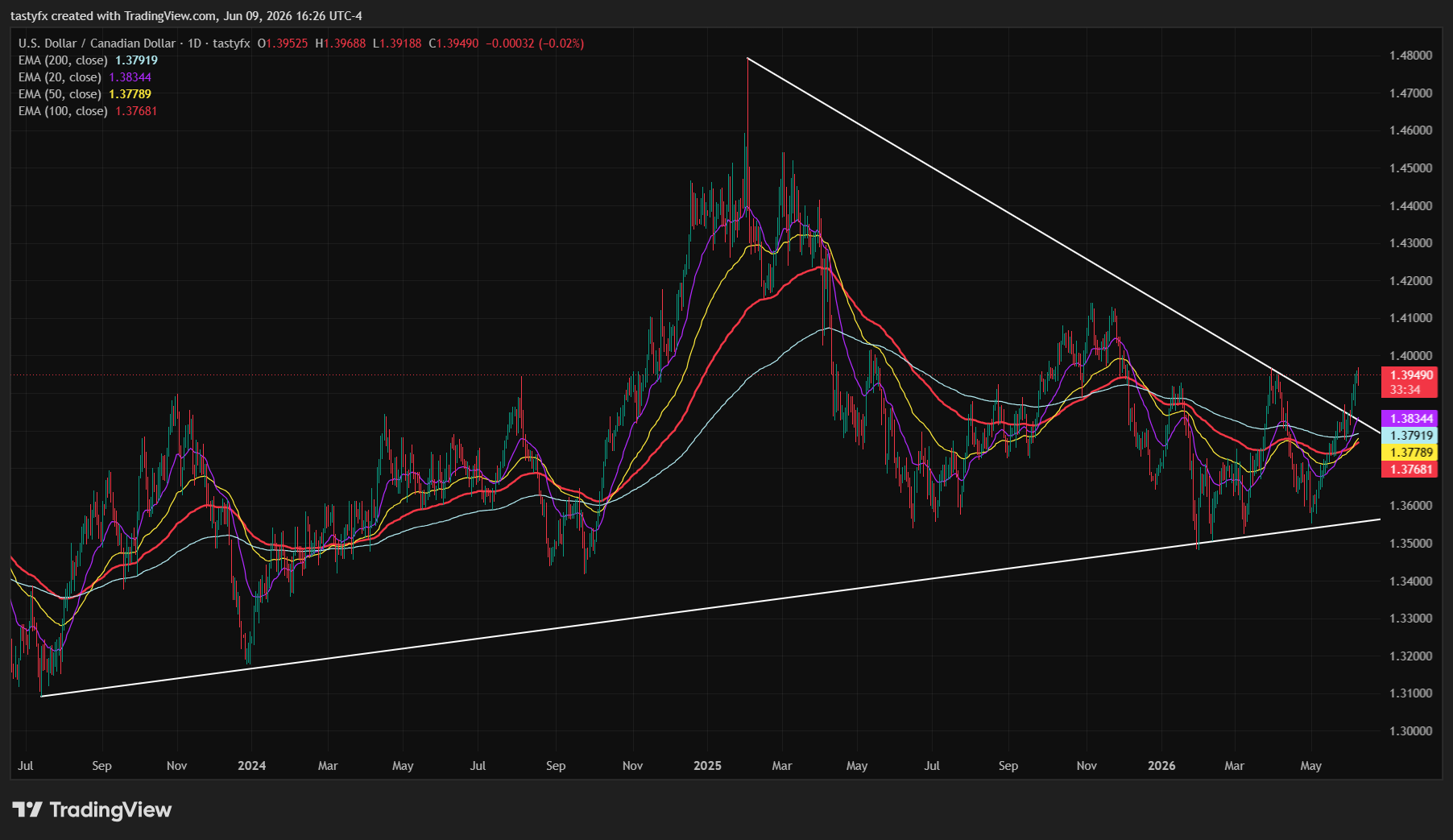Click the light blue 1.37919 axis label
Viewport: 1453px width, 840px height.
[1409, 436]
